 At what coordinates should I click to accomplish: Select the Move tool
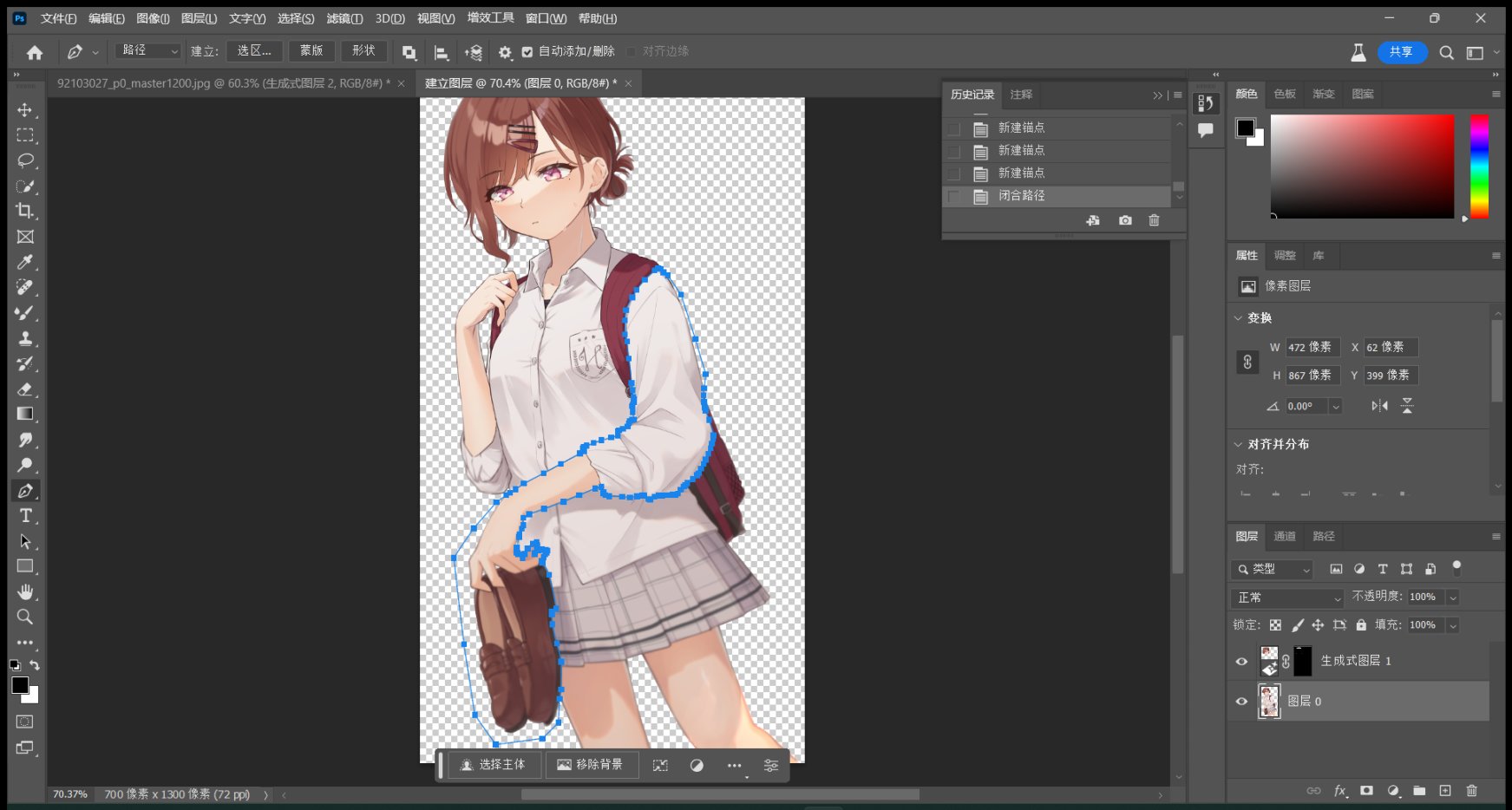[x=25, y=110]
